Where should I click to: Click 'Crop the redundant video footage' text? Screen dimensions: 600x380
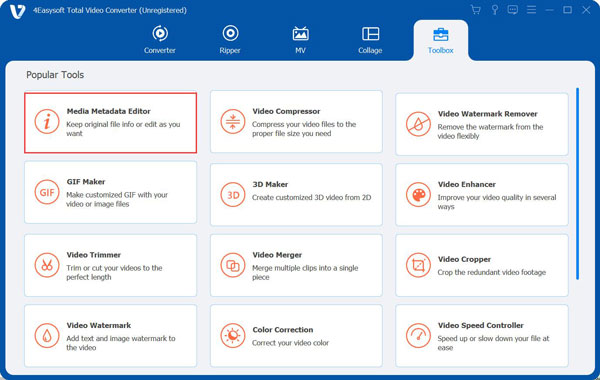click(x=492, y=272)
